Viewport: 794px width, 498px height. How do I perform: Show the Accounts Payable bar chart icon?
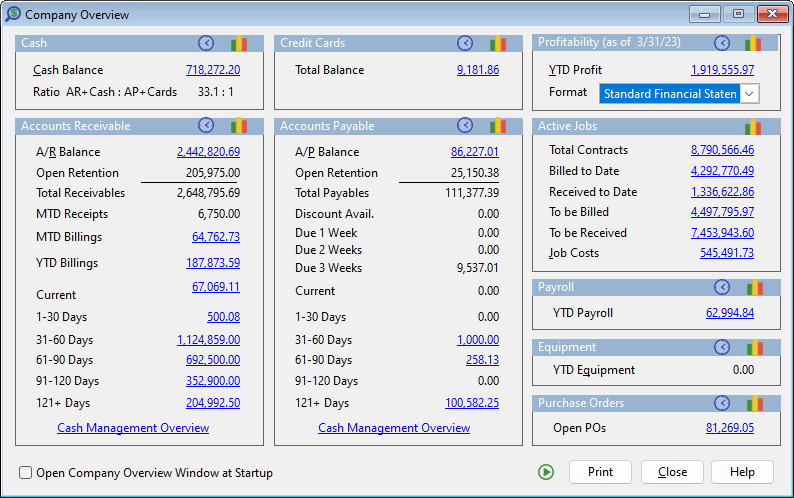pos(498,125)
